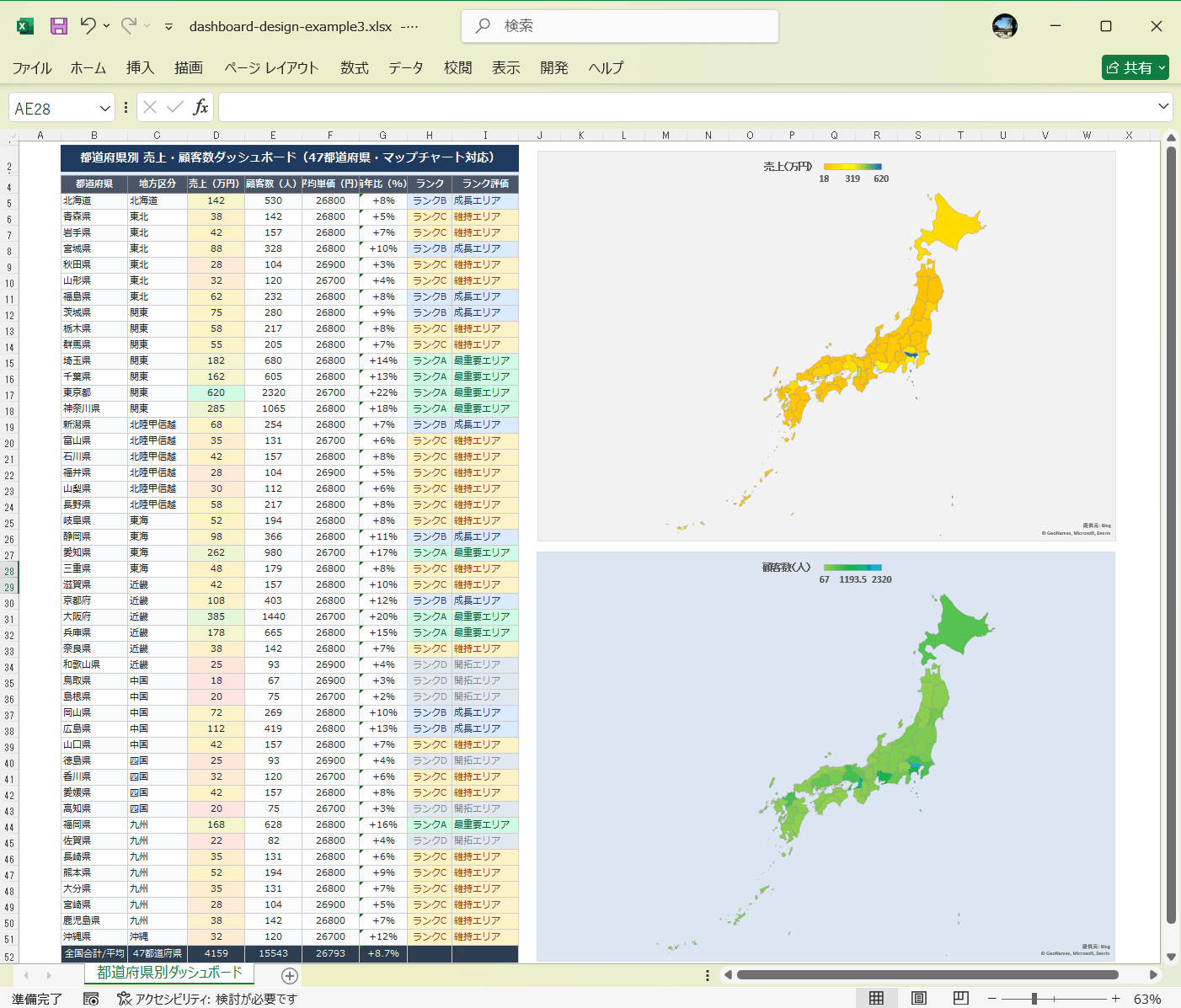Click the Redo arrow icon

(129, 26)
